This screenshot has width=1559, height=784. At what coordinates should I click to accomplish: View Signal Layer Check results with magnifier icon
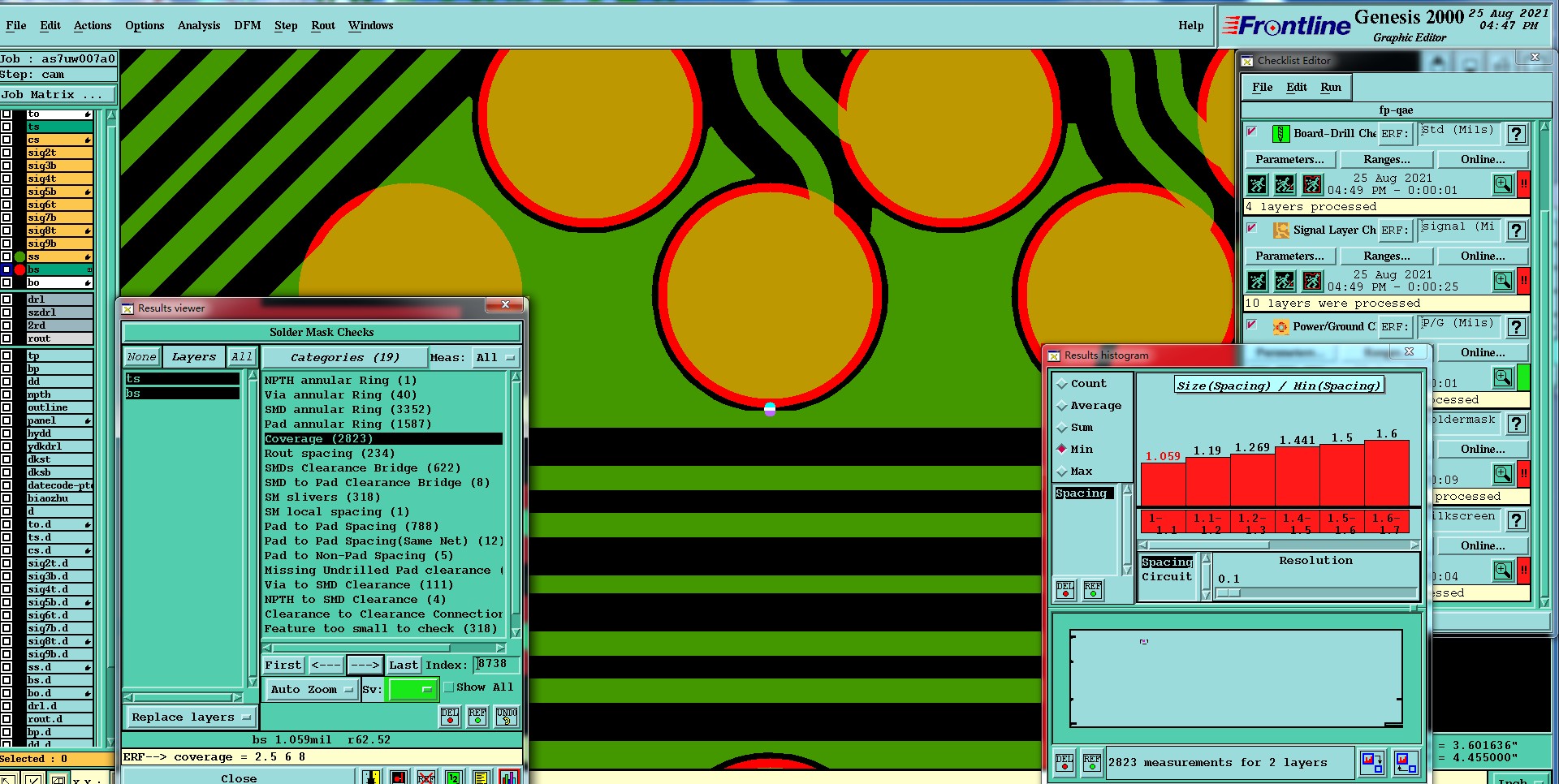pyautogui.click(x=1503, y=281)
